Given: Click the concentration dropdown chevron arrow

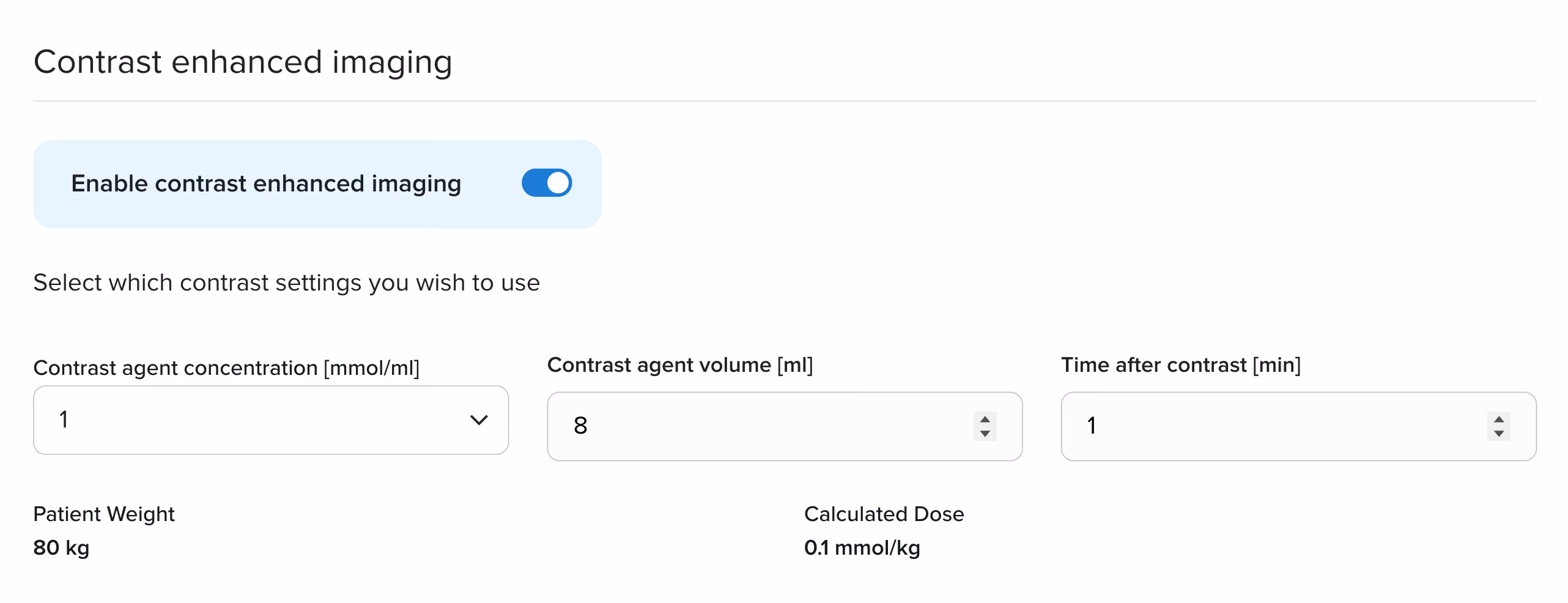Looking at the screenshot, I should (479, 420).
